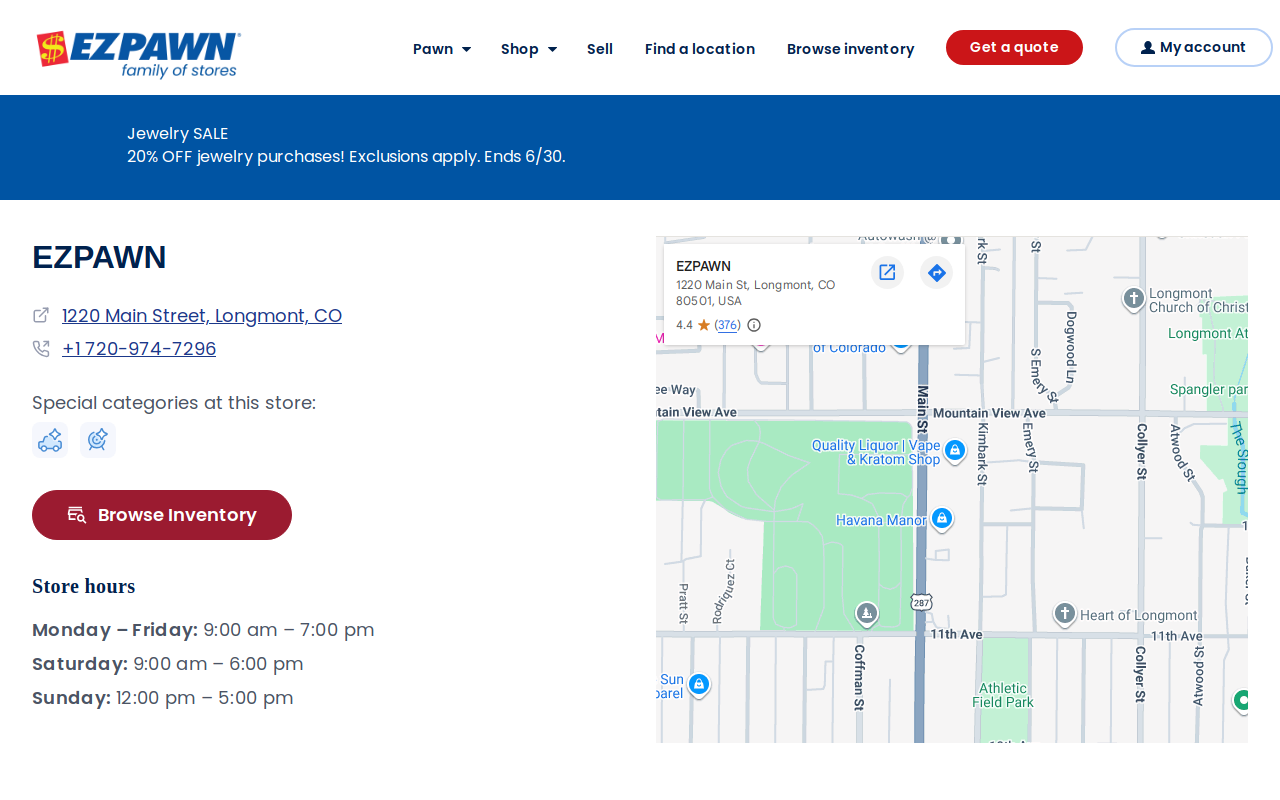Click the EZPAWN family of stores logo
The width and height of the screenshot is (1280, 800).
[x=138, y=54]
